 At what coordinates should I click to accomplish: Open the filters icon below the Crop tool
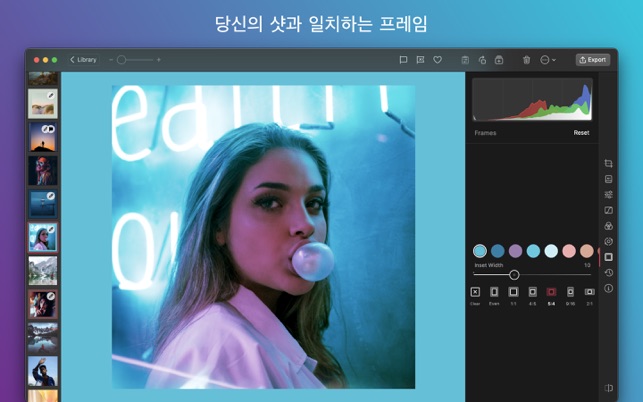coord(609,179)
